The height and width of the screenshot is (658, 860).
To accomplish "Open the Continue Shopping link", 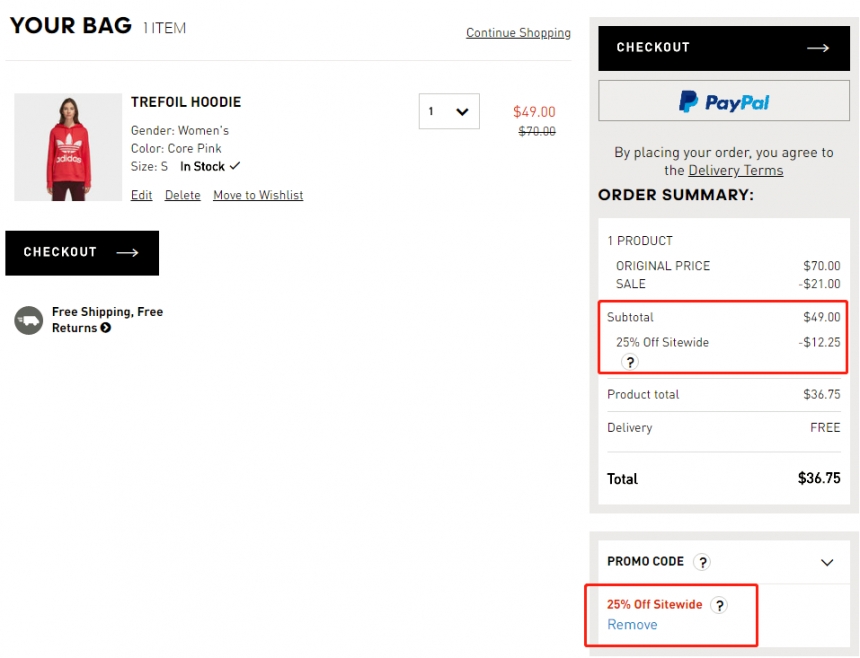I will (518, 33).
